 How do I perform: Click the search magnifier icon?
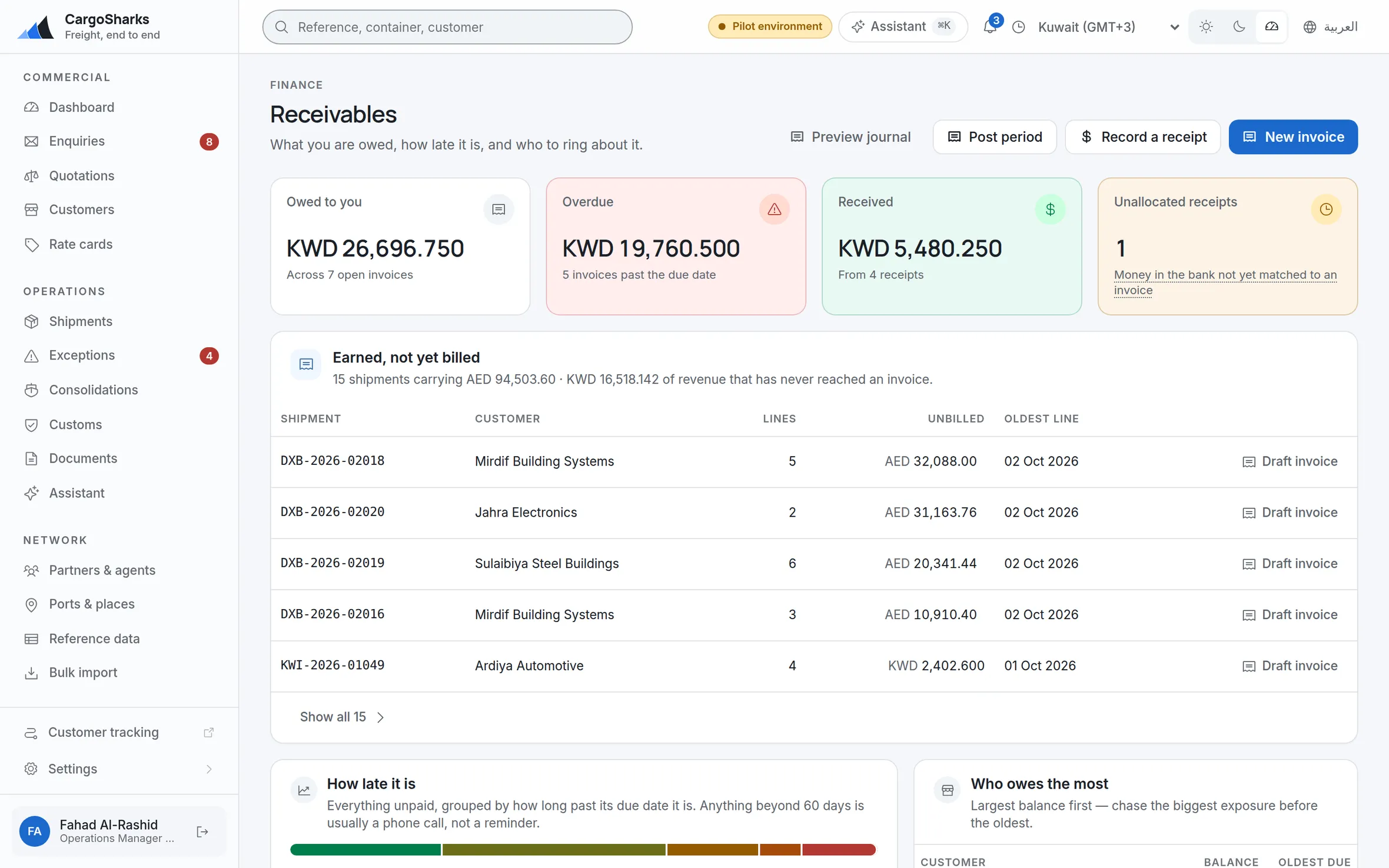point(281,27)
